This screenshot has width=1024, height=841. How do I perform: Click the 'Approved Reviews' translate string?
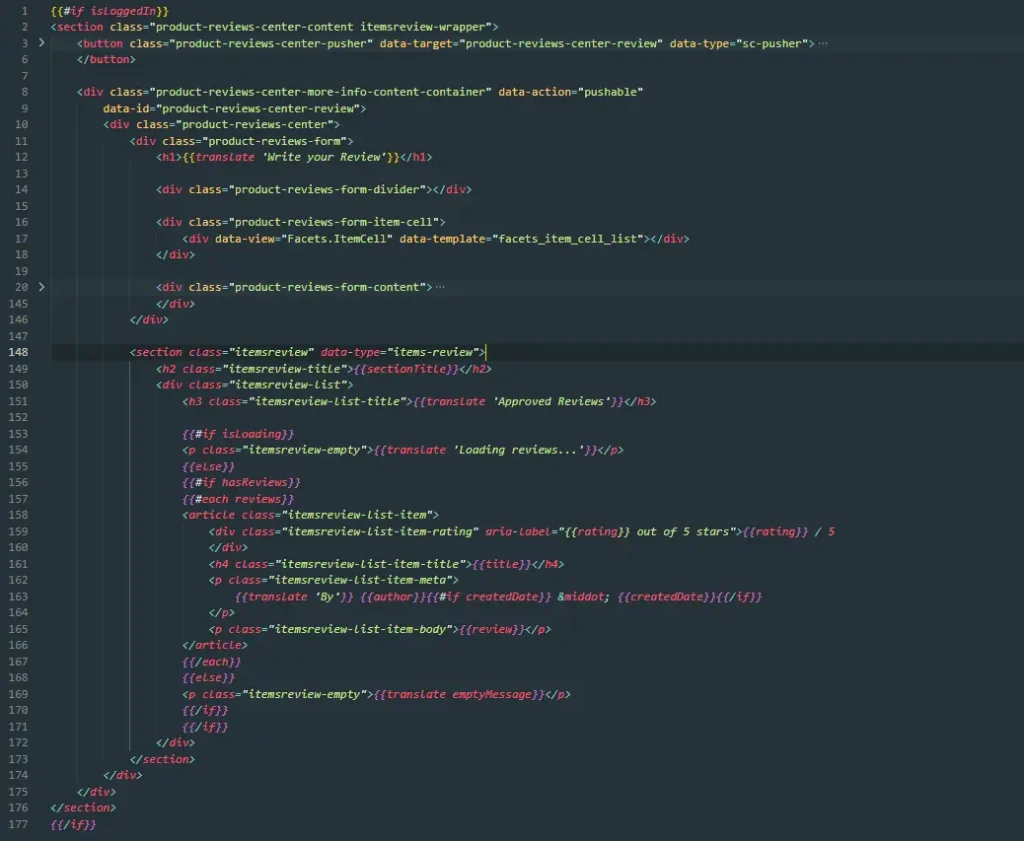click(x=551, y=402)
